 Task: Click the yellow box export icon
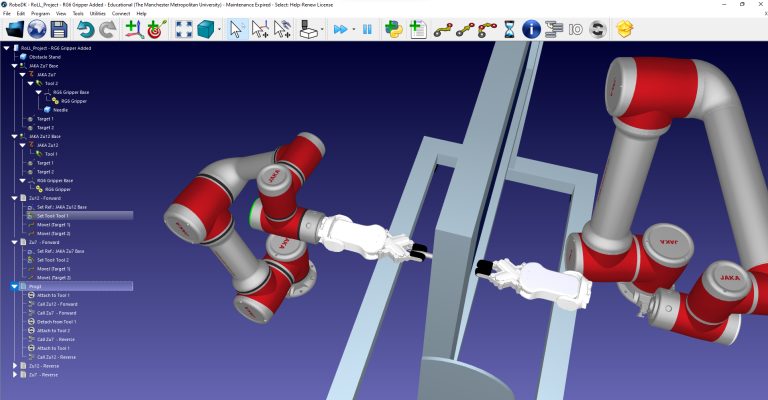click(x=624, y=29)
